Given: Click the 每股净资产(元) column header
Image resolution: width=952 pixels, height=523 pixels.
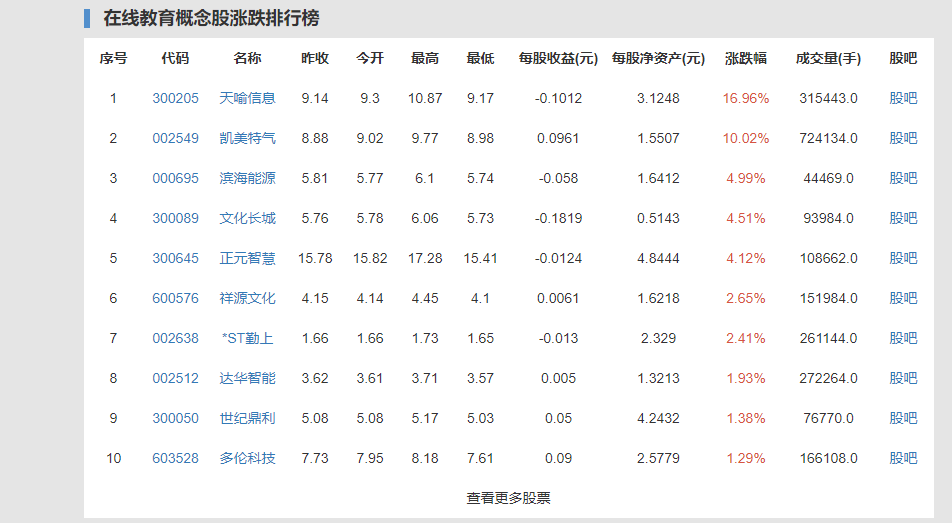Looking at the screenshot, I should point(658,58).
